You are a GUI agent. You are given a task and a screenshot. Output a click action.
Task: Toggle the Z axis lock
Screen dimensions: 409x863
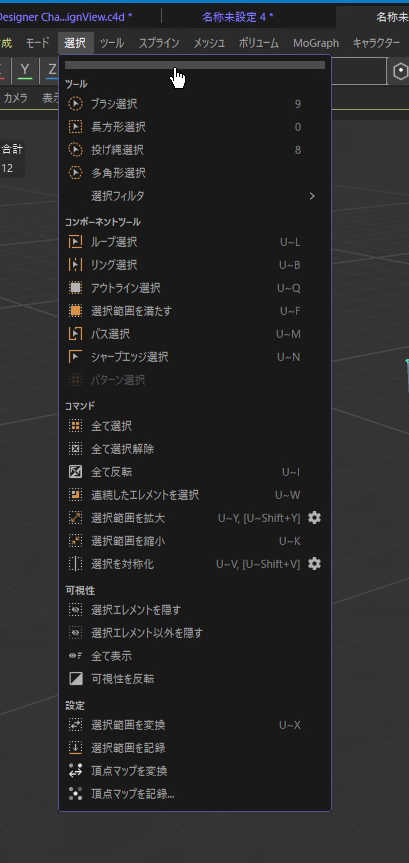52,70
